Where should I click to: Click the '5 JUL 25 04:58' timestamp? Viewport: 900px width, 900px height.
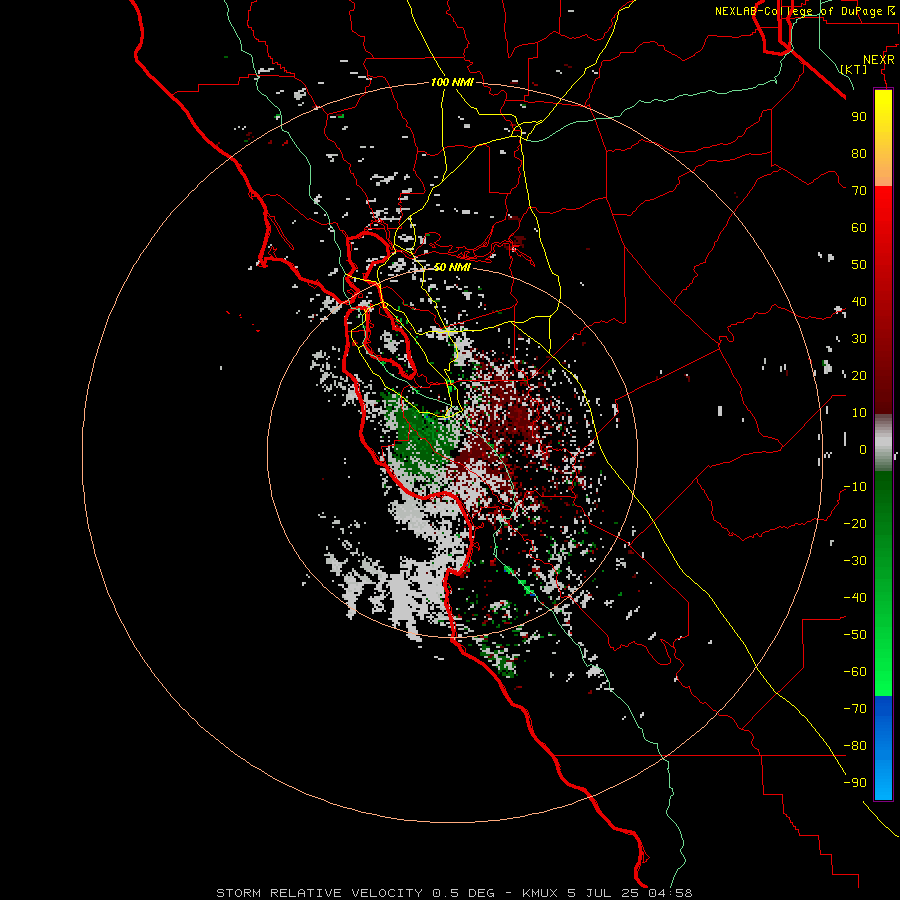(630, 893)
